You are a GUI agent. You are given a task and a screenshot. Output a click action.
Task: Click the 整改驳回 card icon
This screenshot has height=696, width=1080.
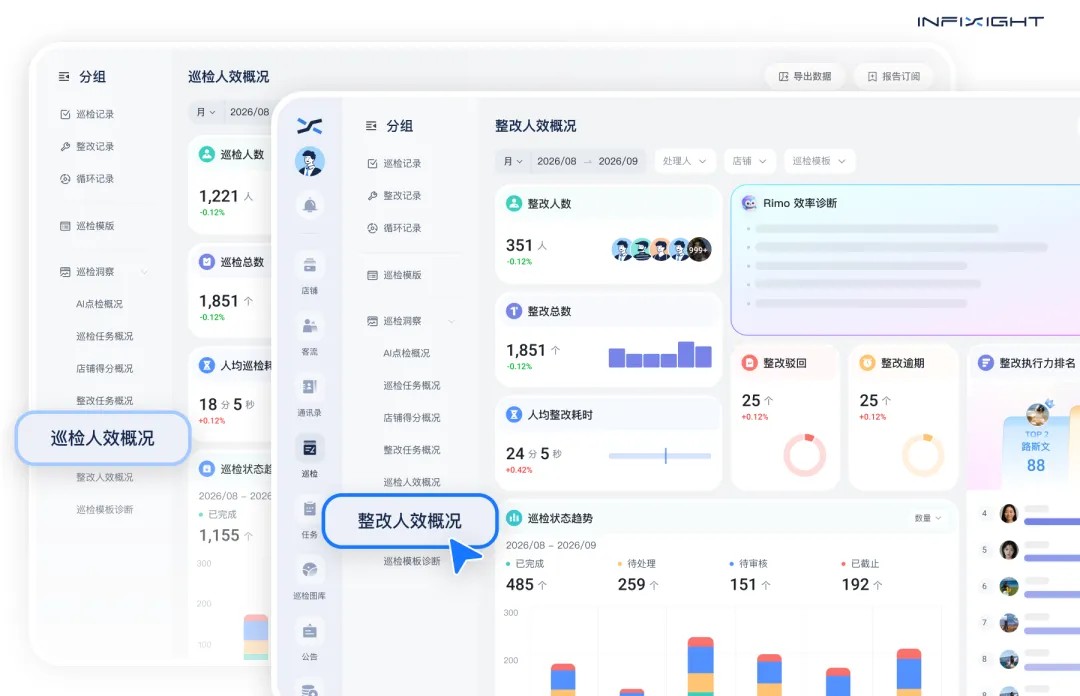(x=749, y=362)
